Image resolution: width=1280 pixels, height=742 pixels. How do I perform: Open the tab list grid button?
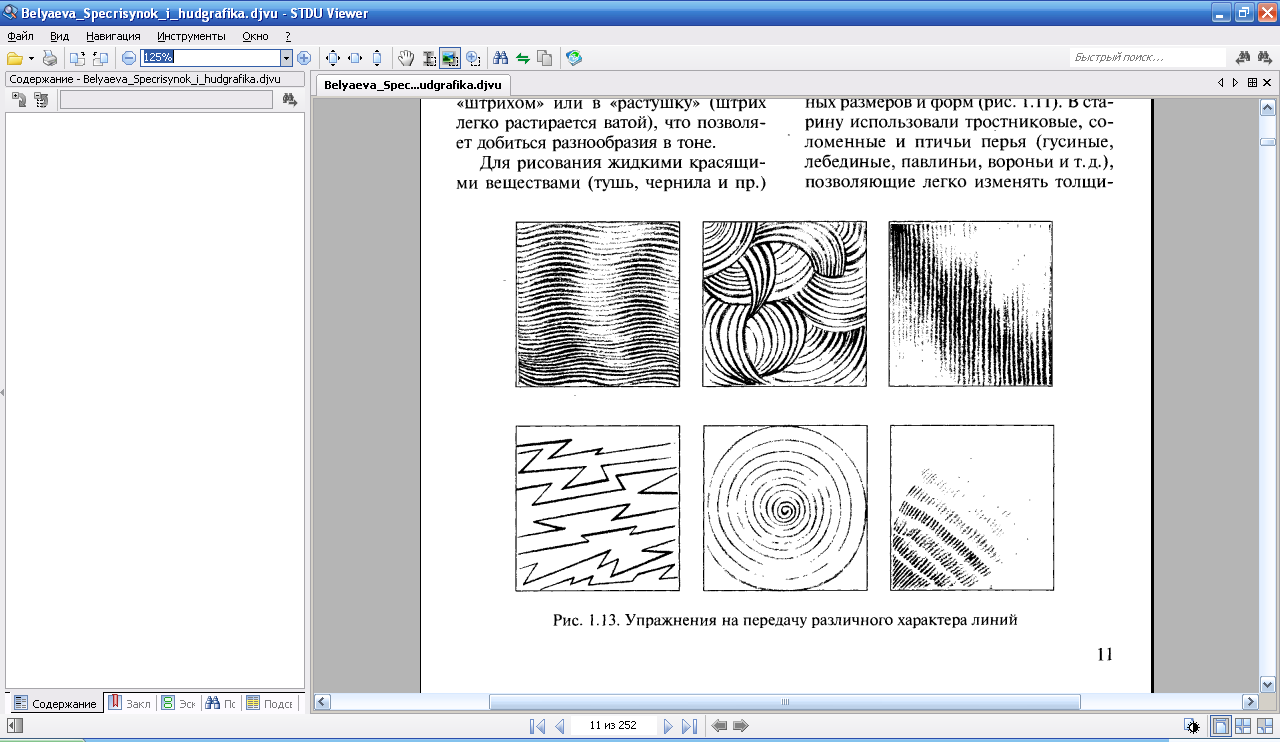point(1252,83)
